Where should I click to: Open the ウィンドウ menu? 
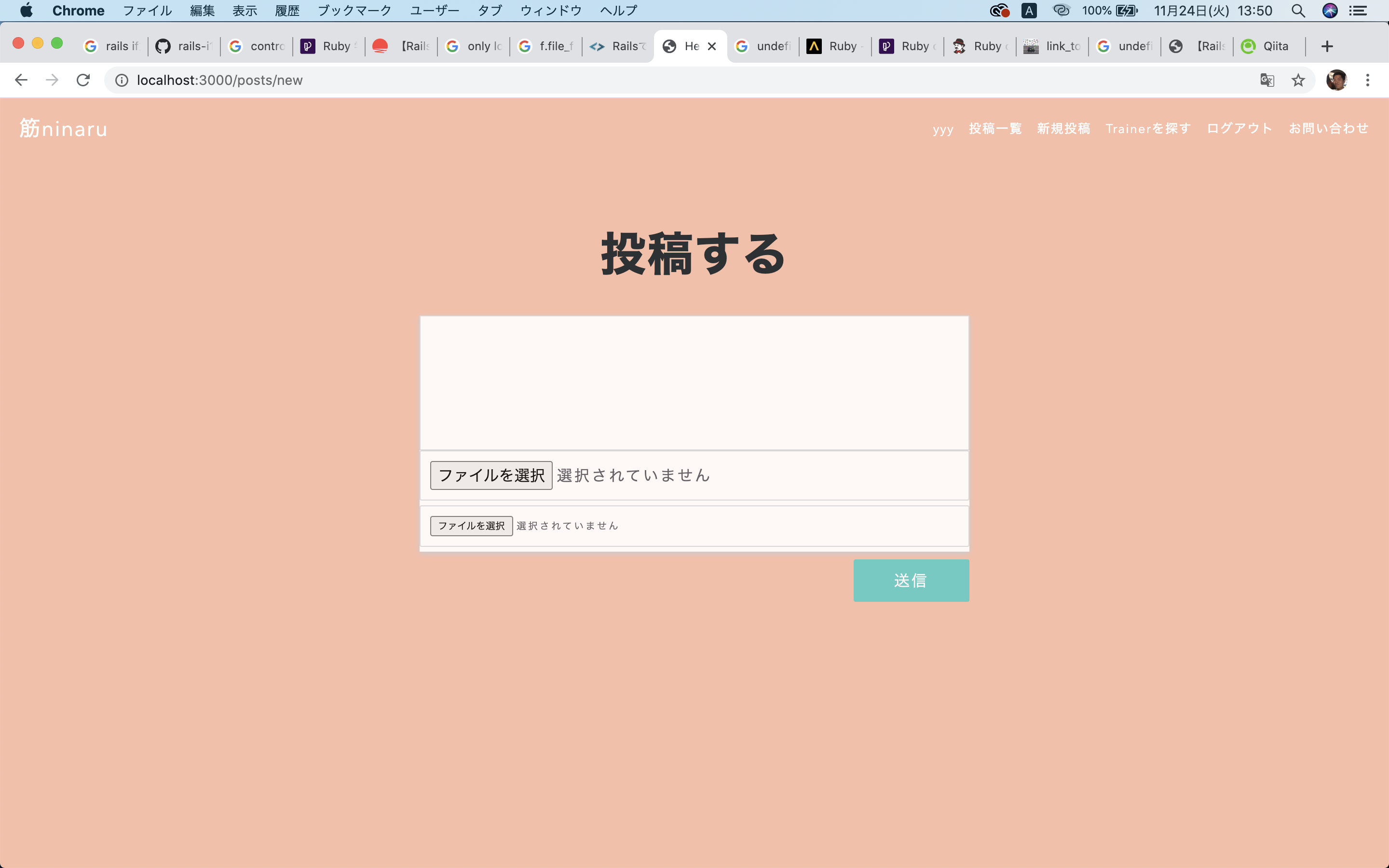pos(551,10)
